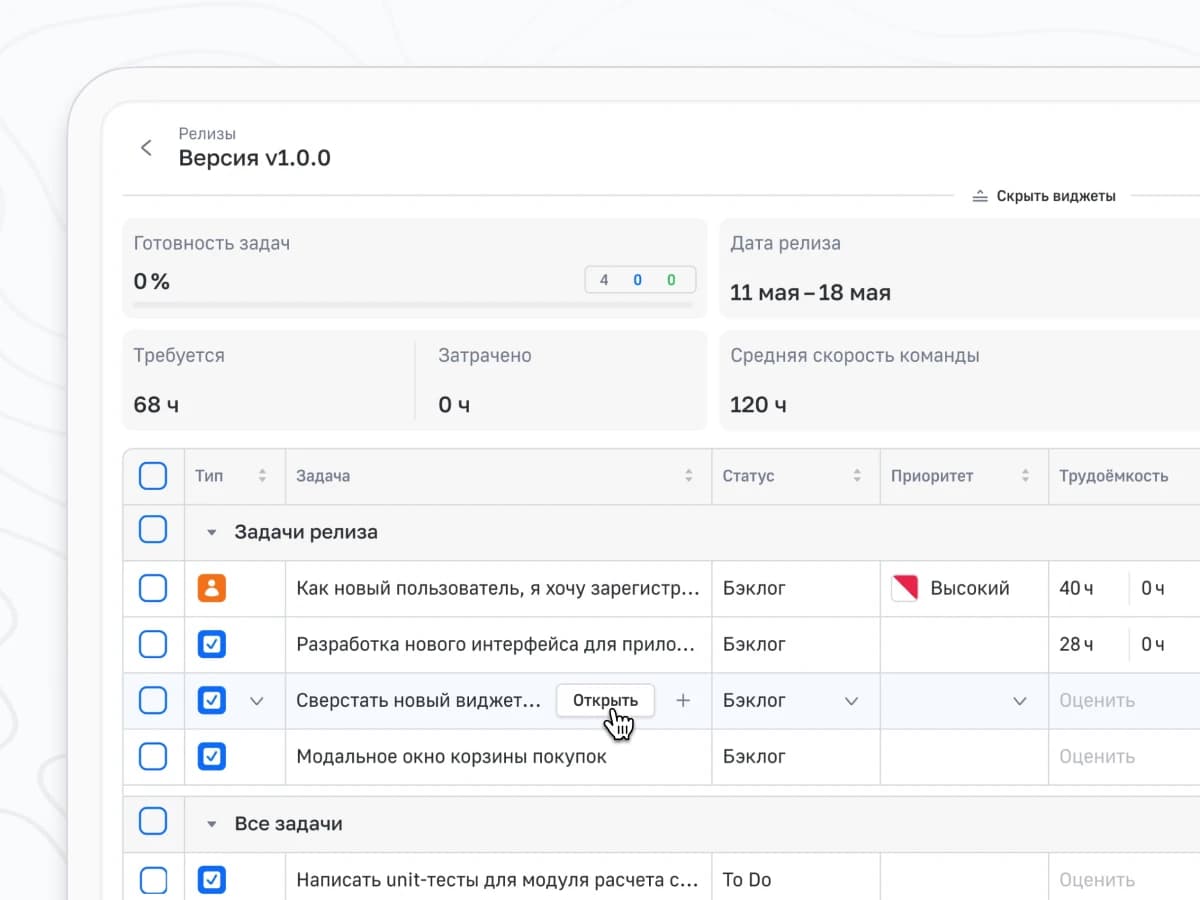Click the back arrow next to Релизы
Screen dimensions: 1200x900
146,148
